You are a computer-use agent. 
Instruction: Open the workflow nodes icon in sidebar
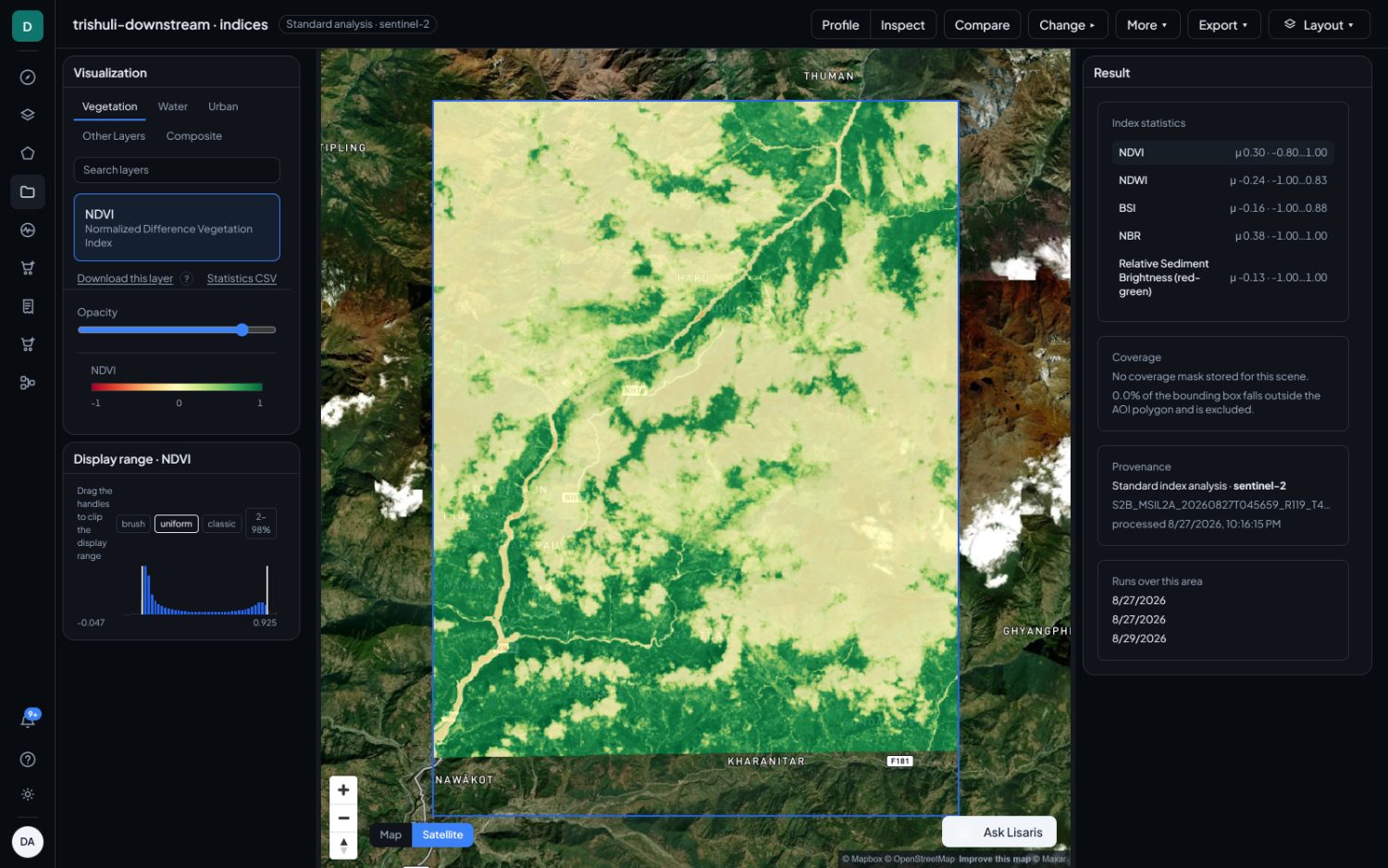coord(28,382)
